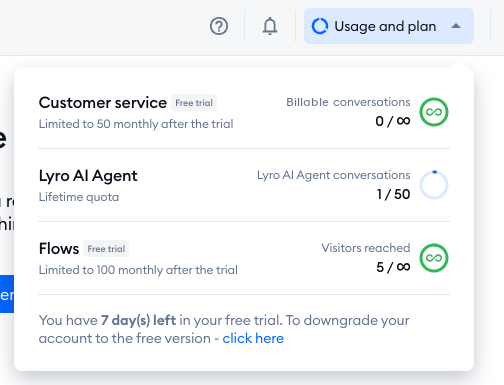The width and height of the screenshot is (504, 385).
Task: Select the Lyro AI Agent heading
Action: [88, 176]
